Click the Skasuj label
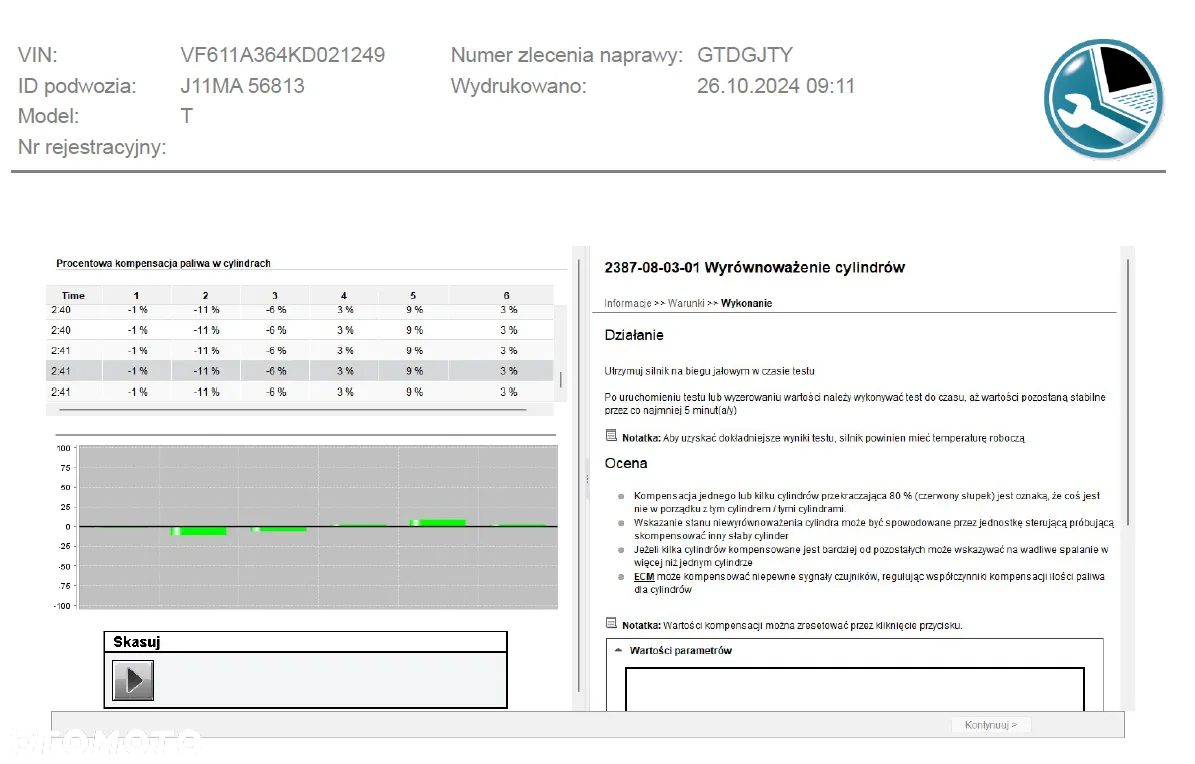1195x764 pixels. point(137,642)
